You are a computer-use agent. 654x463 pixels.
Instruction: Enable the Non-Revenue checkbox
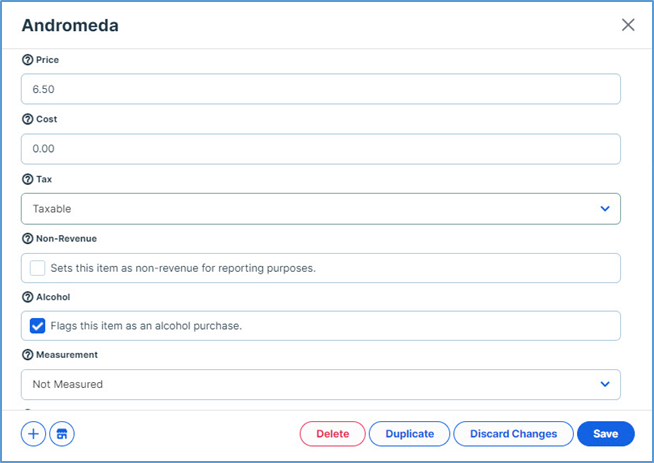point(38,267)
